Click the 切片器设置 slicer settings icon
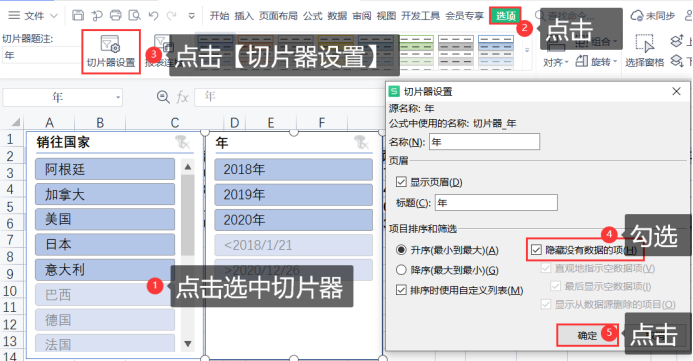 coord(110,45)
